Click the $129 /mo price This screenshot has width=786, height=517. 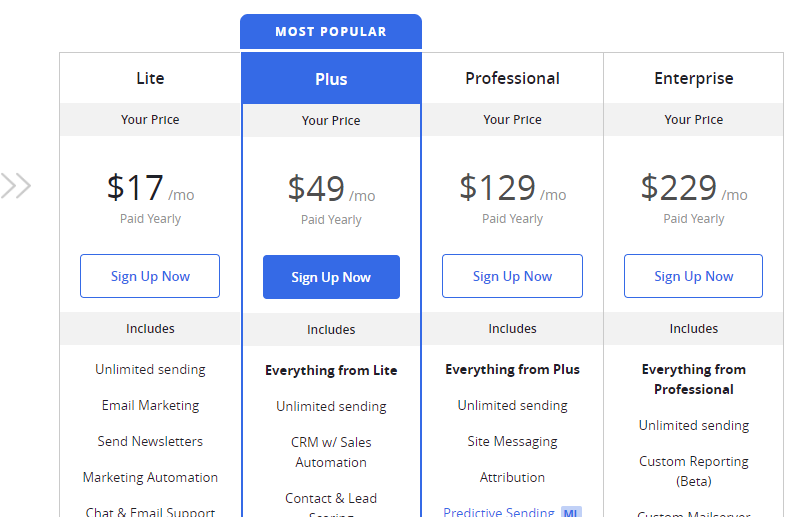[512, 188]
